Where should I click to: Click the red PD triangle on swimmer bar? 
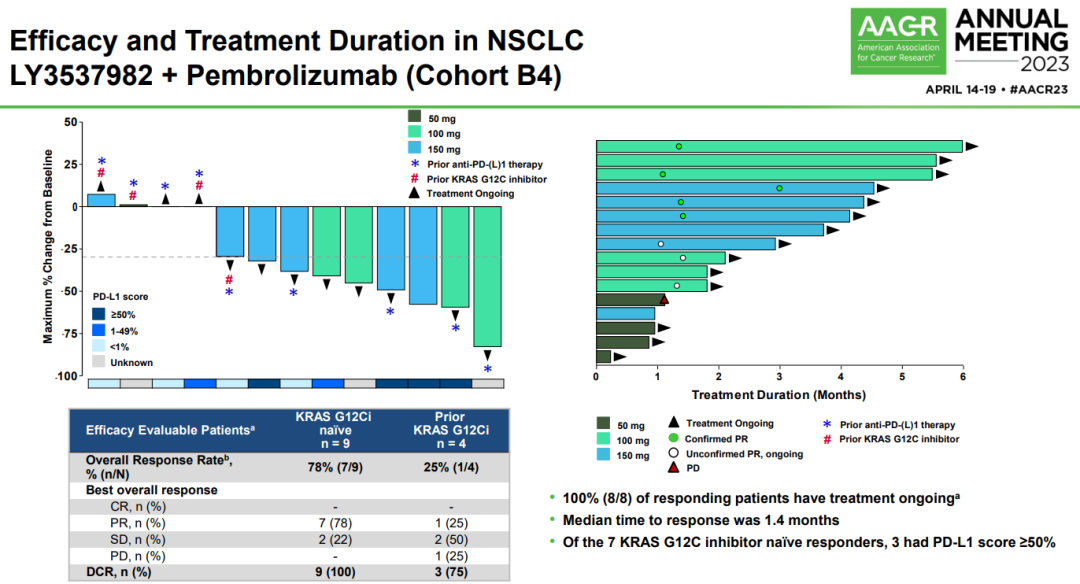point(663,299)
